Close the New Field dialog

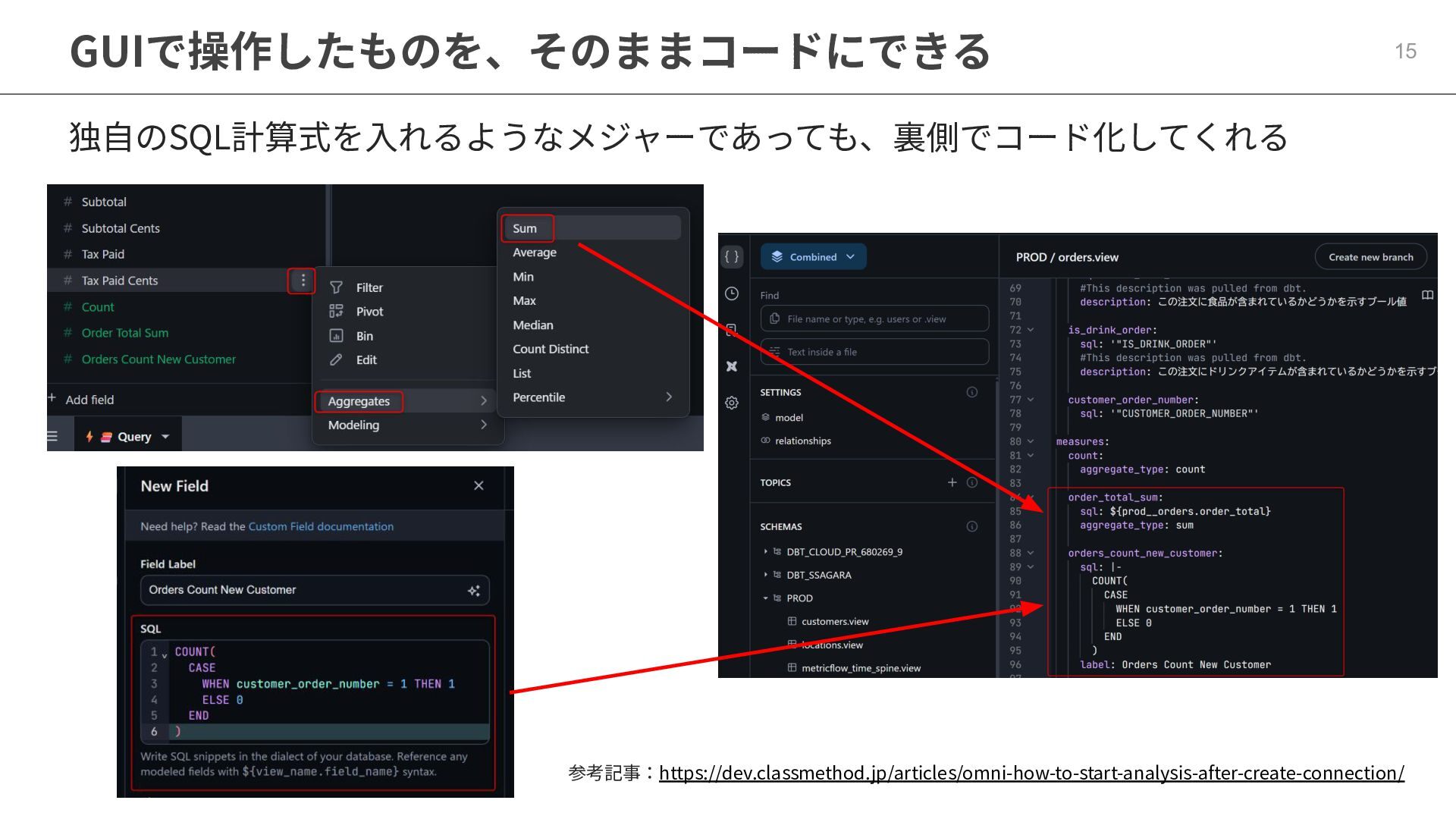(x=479, y=485)
